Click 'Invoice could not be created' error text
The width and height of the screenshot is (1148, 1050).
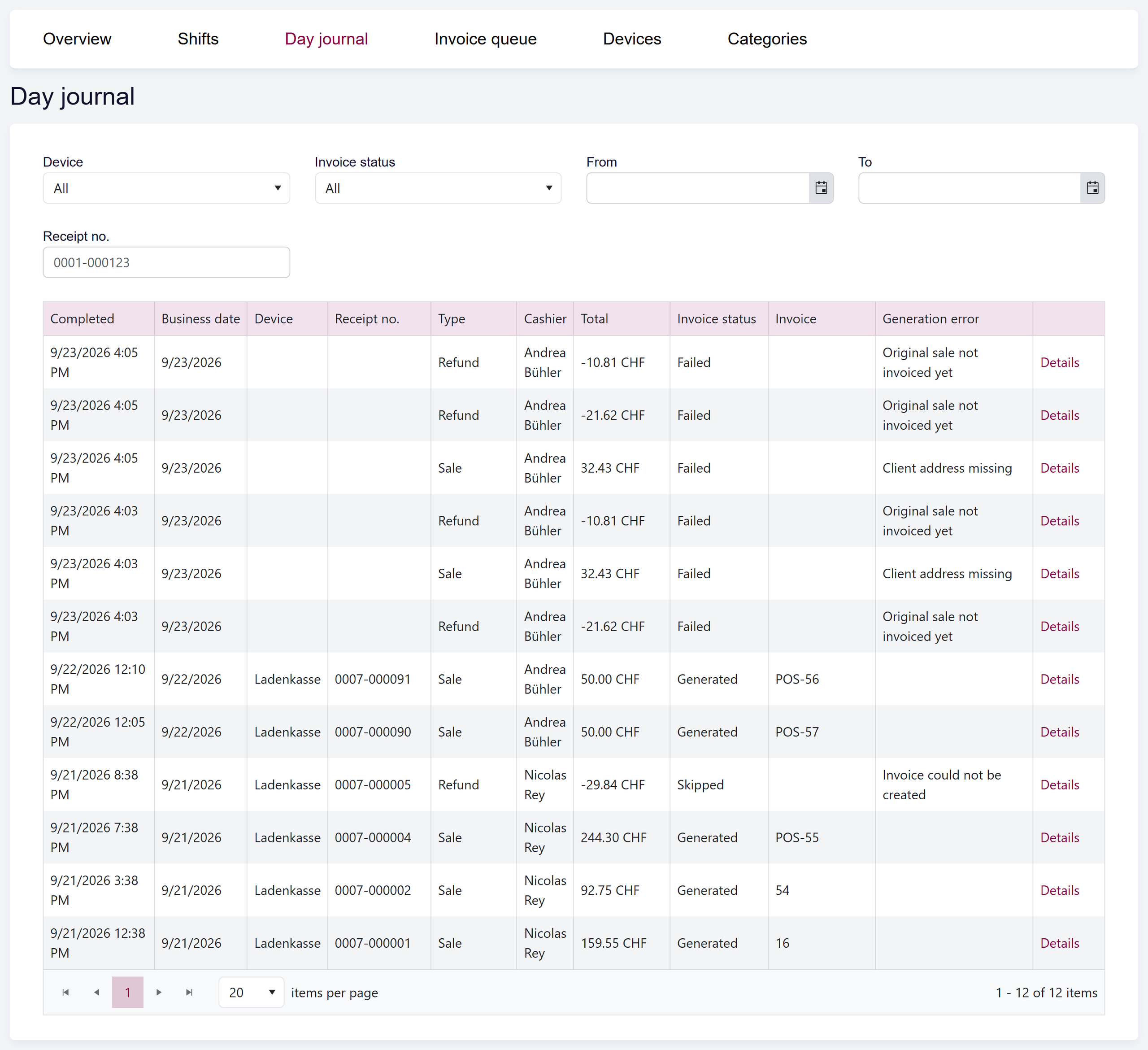[941, 784]
